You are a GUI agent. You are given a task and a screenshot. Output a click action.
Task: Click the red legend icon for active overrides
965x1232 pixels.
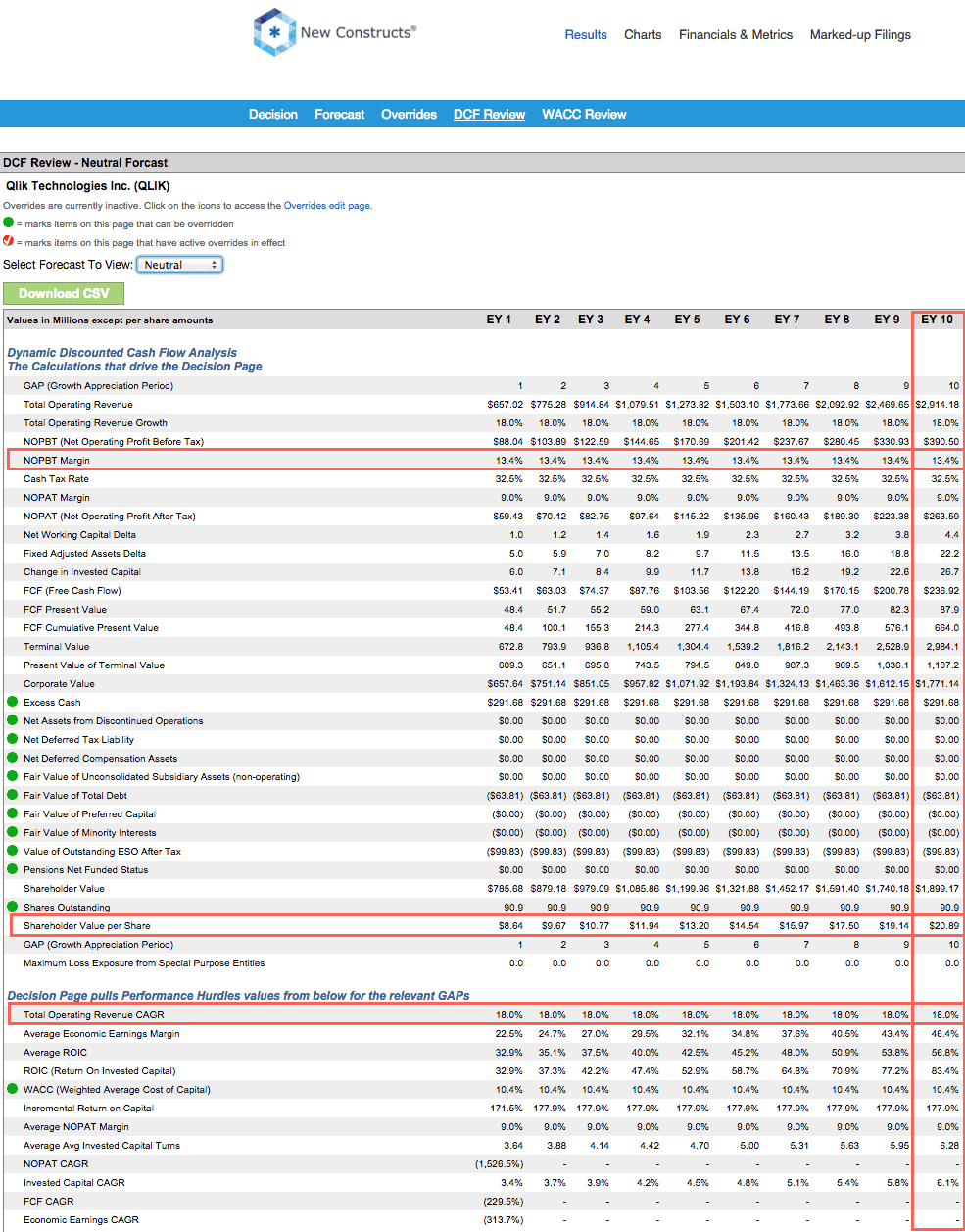(x=9, y=241)
